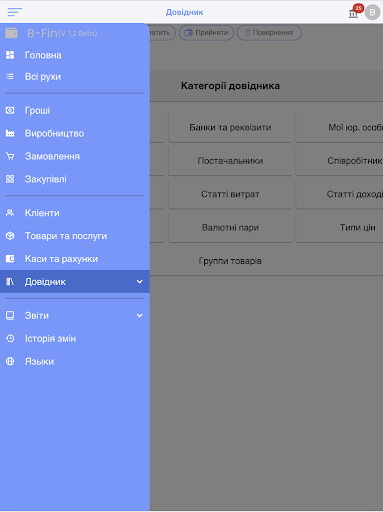This screenshot has height=512, width=383.
Task: Click the Языки globe icon
Action: point(10,361)
